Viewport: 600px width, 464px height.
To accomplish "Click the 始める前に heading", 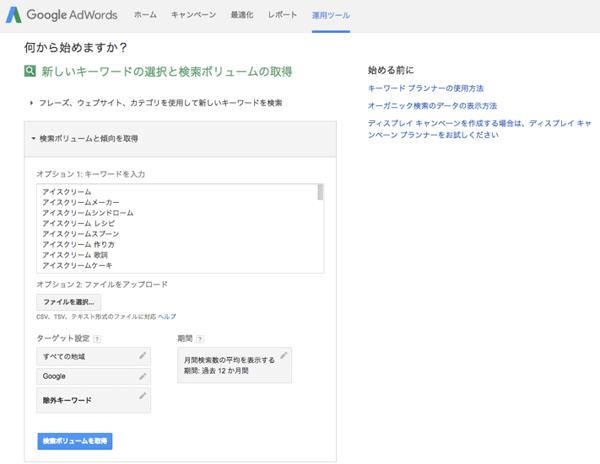I will tap(391, 70).
